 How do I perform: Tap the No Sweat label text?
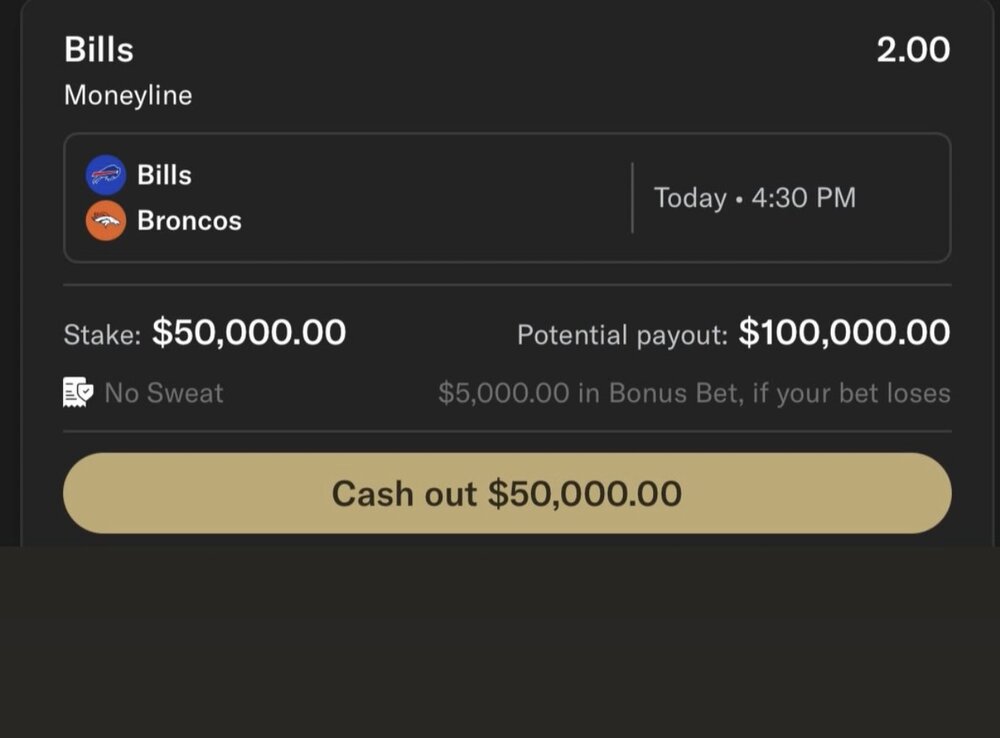[x=164, y=393]
